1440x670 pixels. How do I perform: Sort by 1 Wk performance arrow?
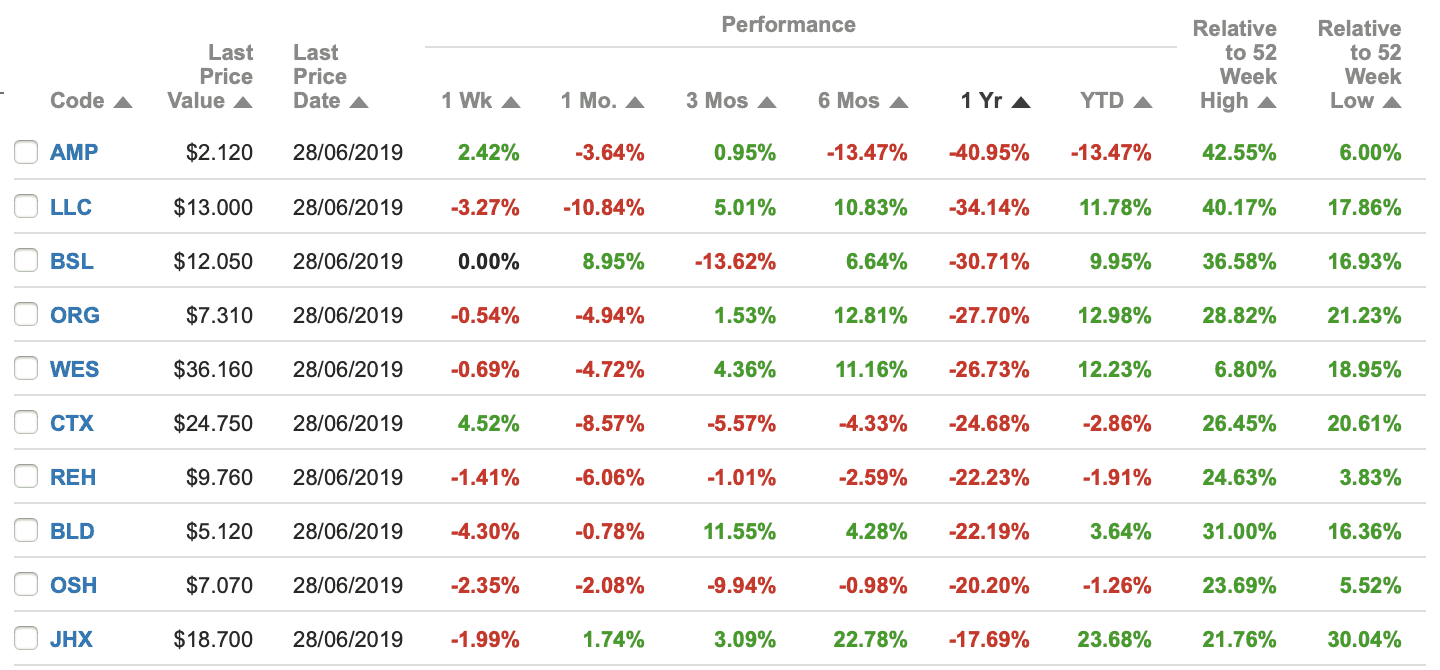pyautogui.click(x=511, y=102)
